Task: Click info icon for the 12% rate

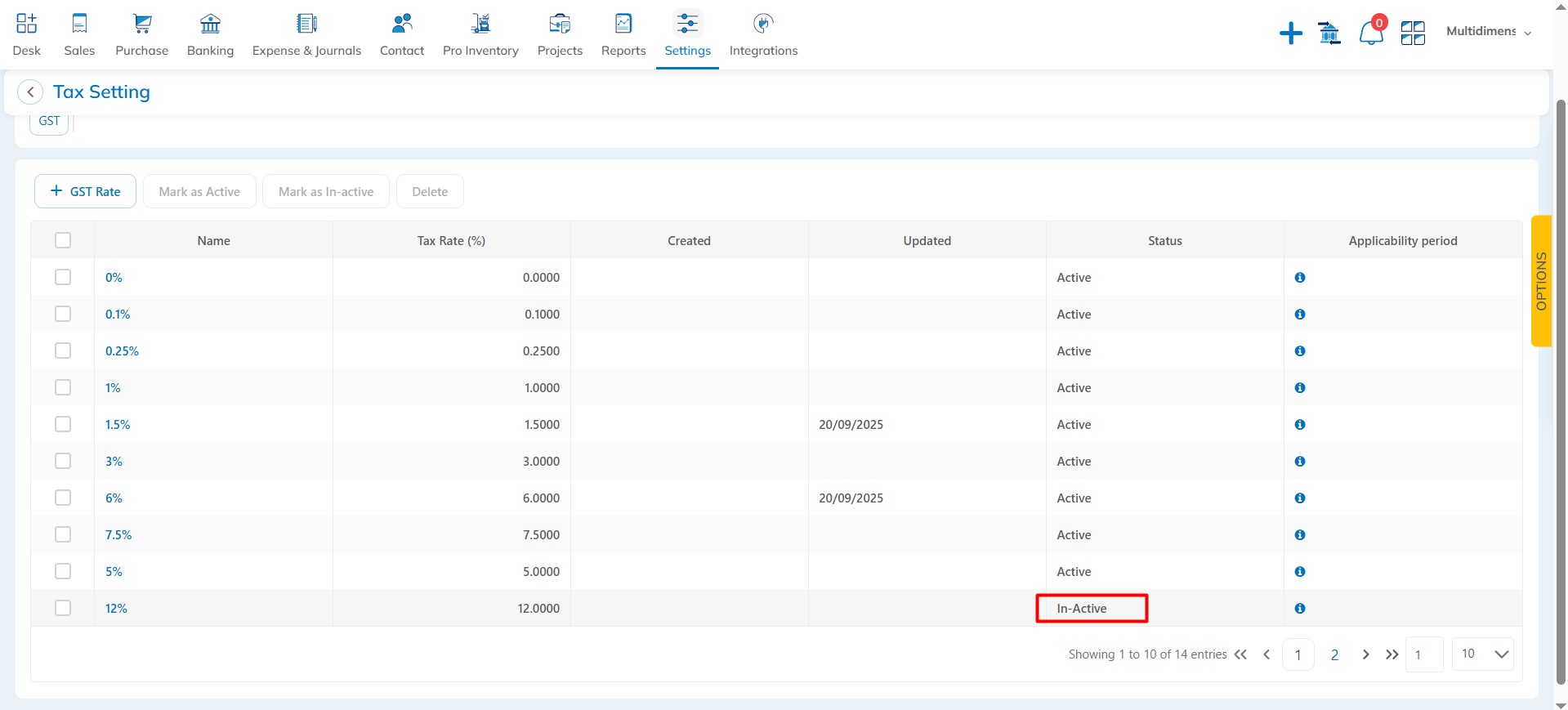Action: click(1299, 609)
